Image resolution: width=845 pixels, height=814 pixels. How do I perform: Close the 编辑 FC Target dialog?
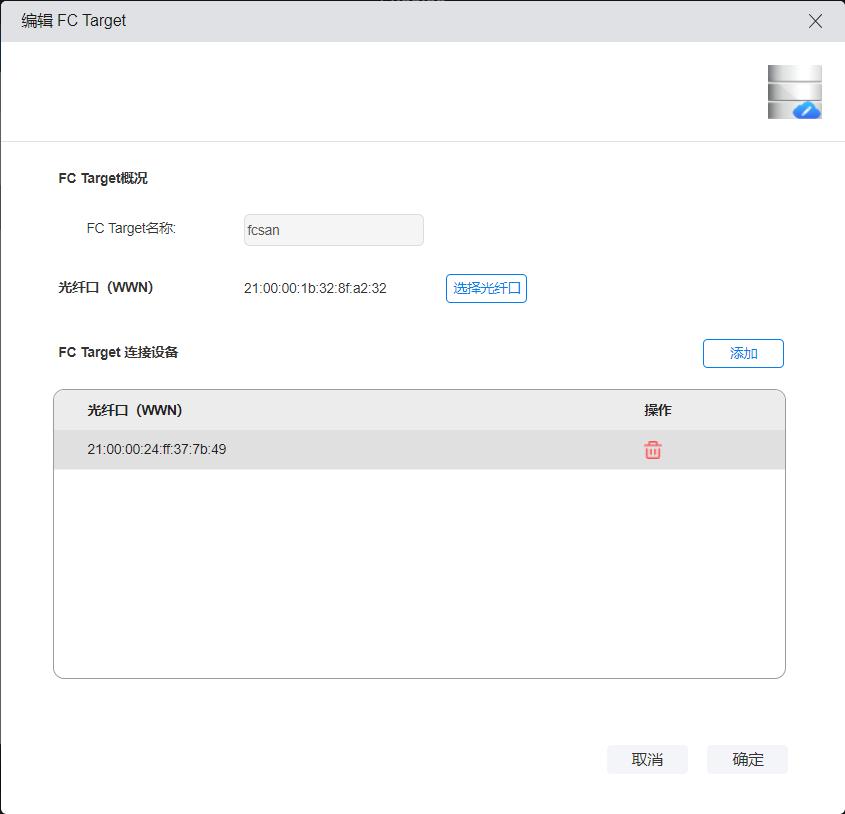(815, 21)
